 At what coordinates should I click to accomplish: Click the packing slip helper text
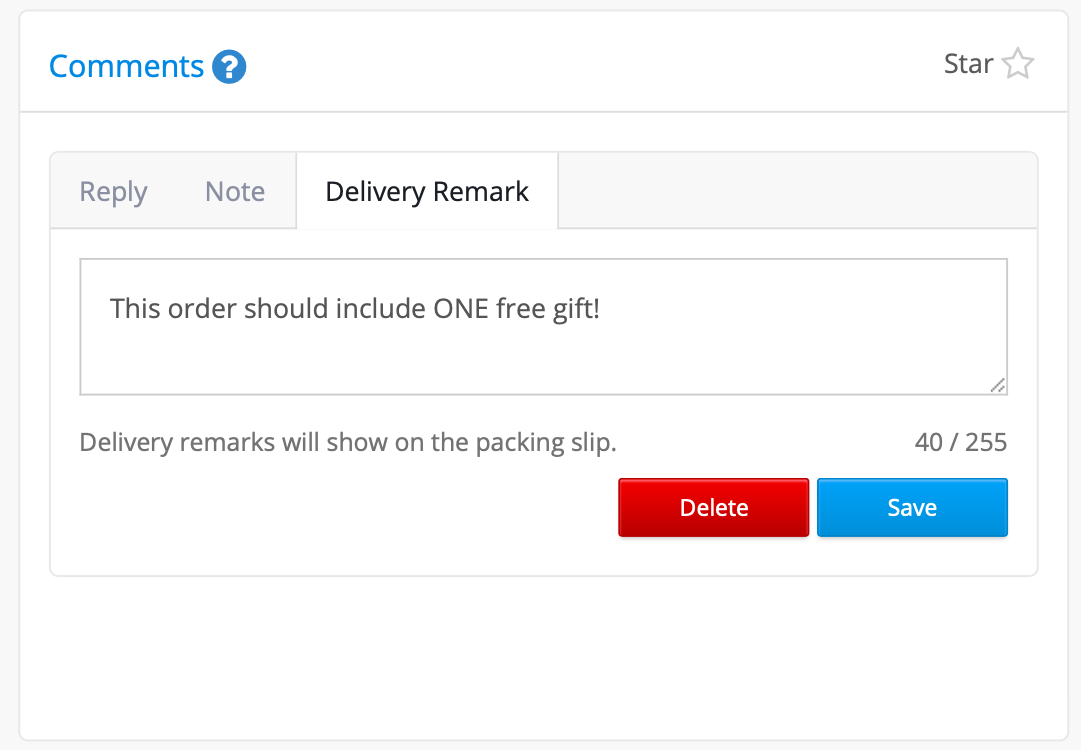coord(347,442)
